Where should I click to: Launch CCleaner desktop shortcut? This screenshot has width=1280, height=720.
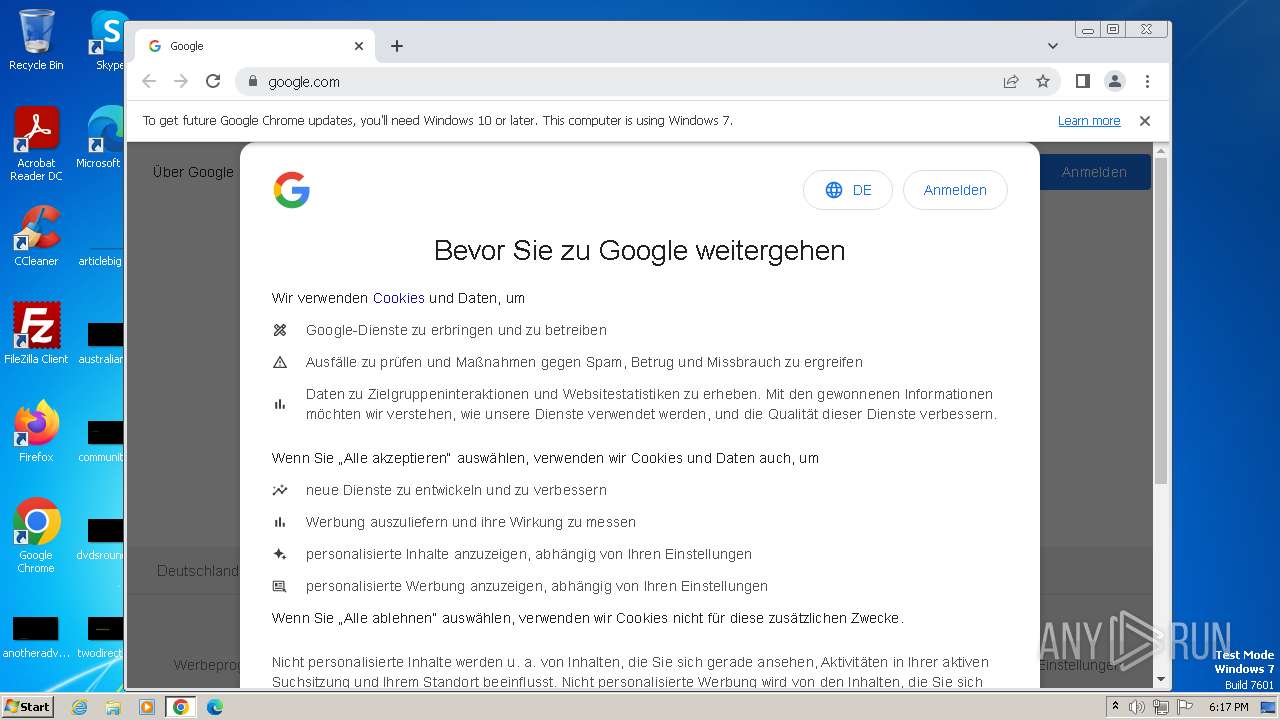click(x=36, y=237)
